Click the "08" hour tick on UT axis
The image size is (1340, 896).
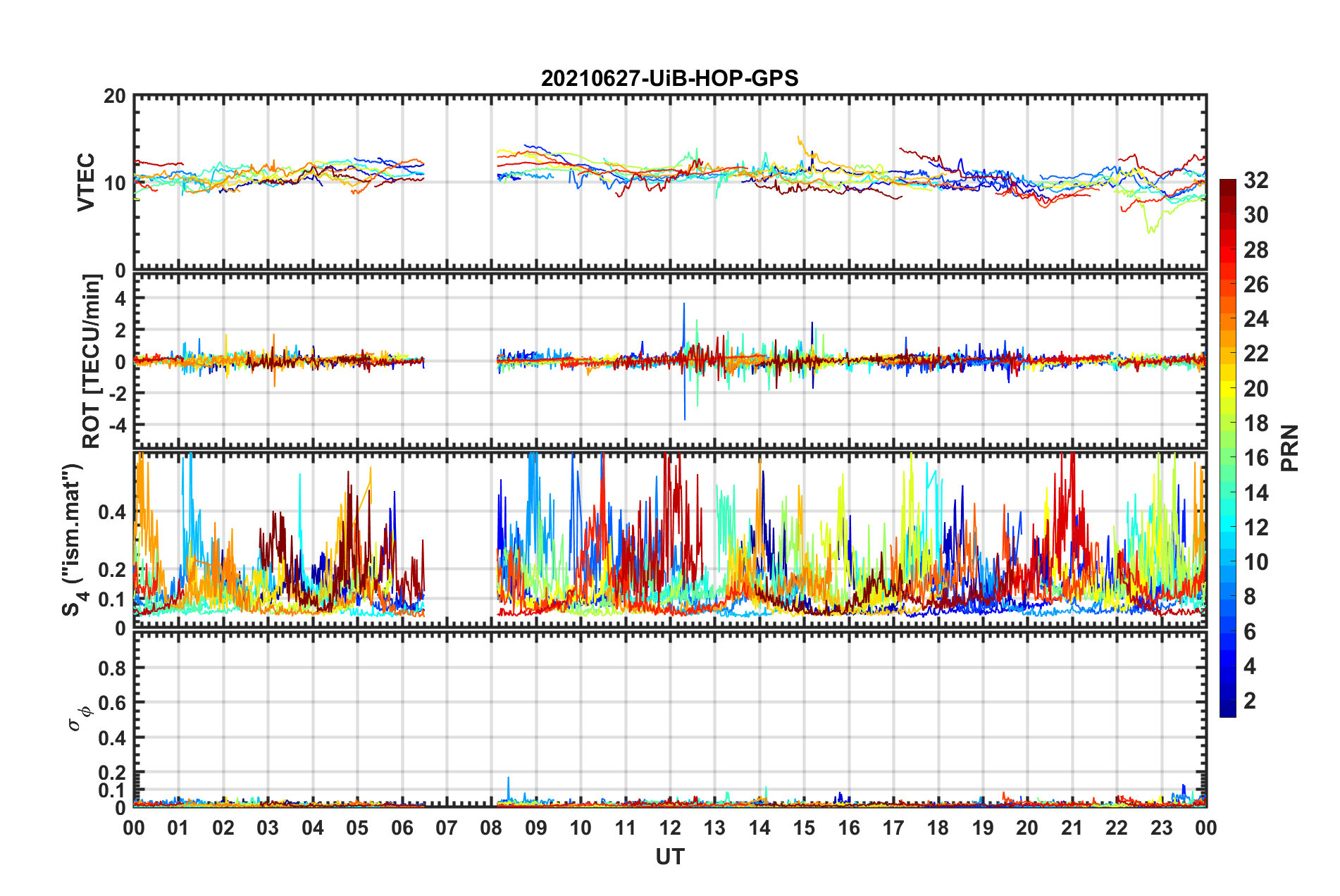491,828
